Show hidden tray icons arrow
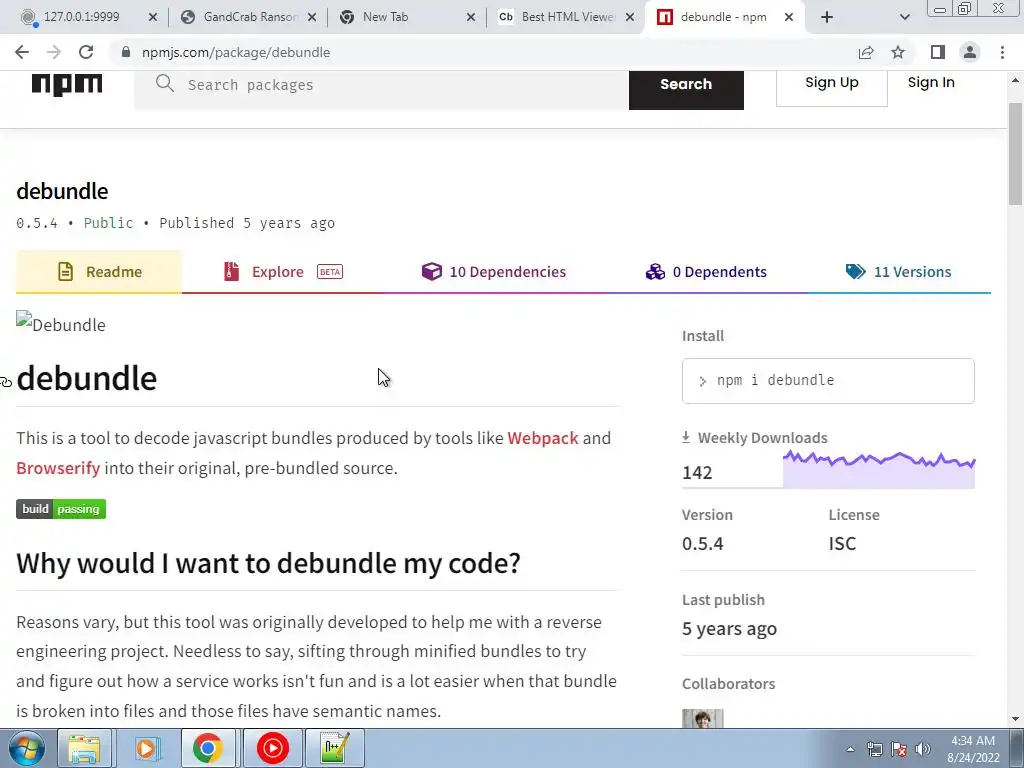This screenshot has height=768, width=1024. coord(850,749)
